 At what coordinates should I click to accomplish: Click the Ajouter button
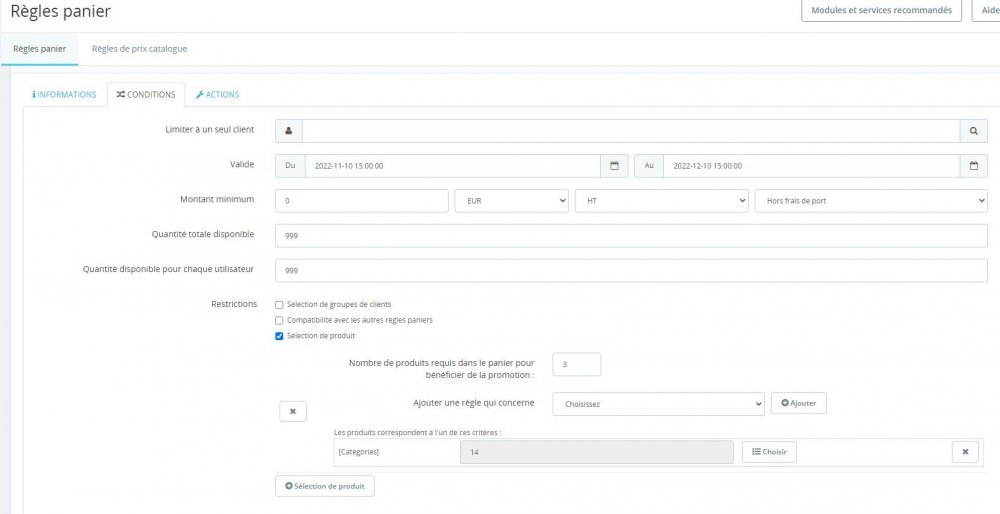click(798, 403)
